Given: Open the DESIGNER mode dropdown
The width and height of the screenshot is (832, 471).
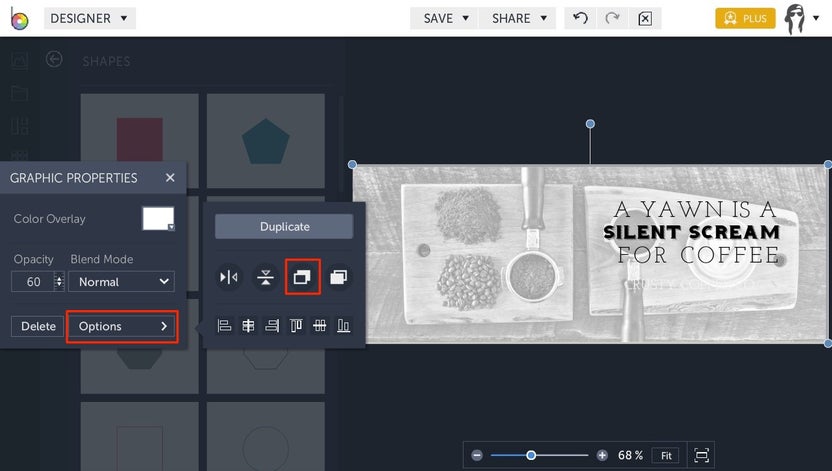Looking at the screenshot, I should click(x=90, y=18).
